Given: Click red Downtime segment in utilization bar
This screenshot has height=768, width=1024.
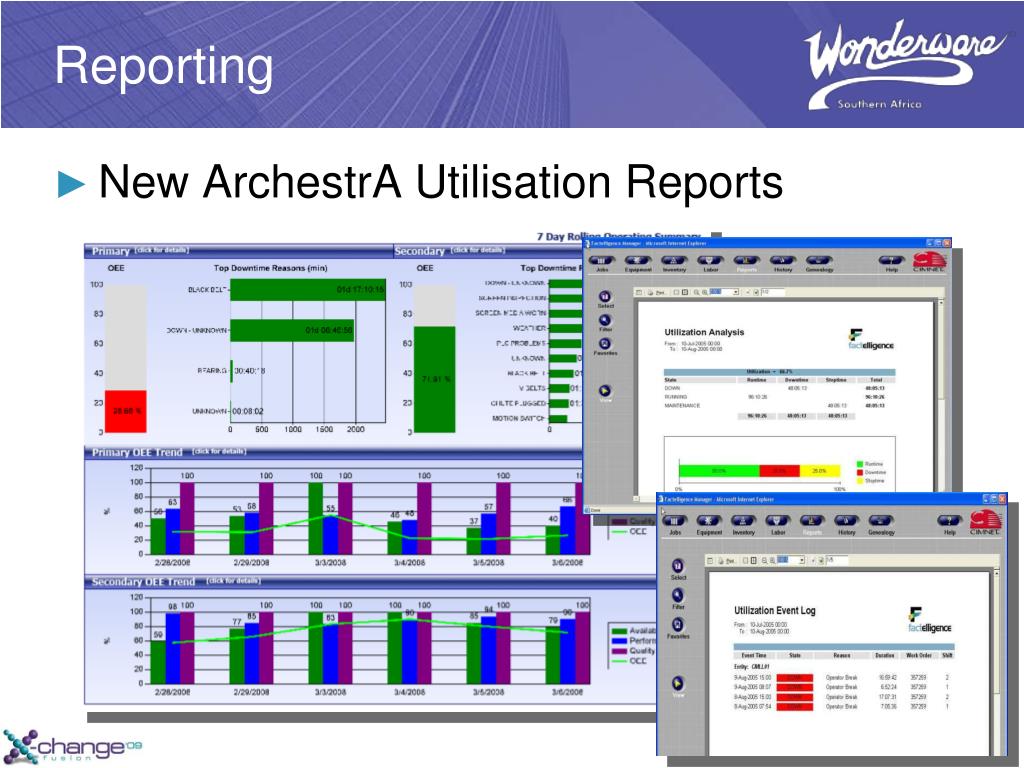Looking at the screenshot, I should (x=779, y=471).
